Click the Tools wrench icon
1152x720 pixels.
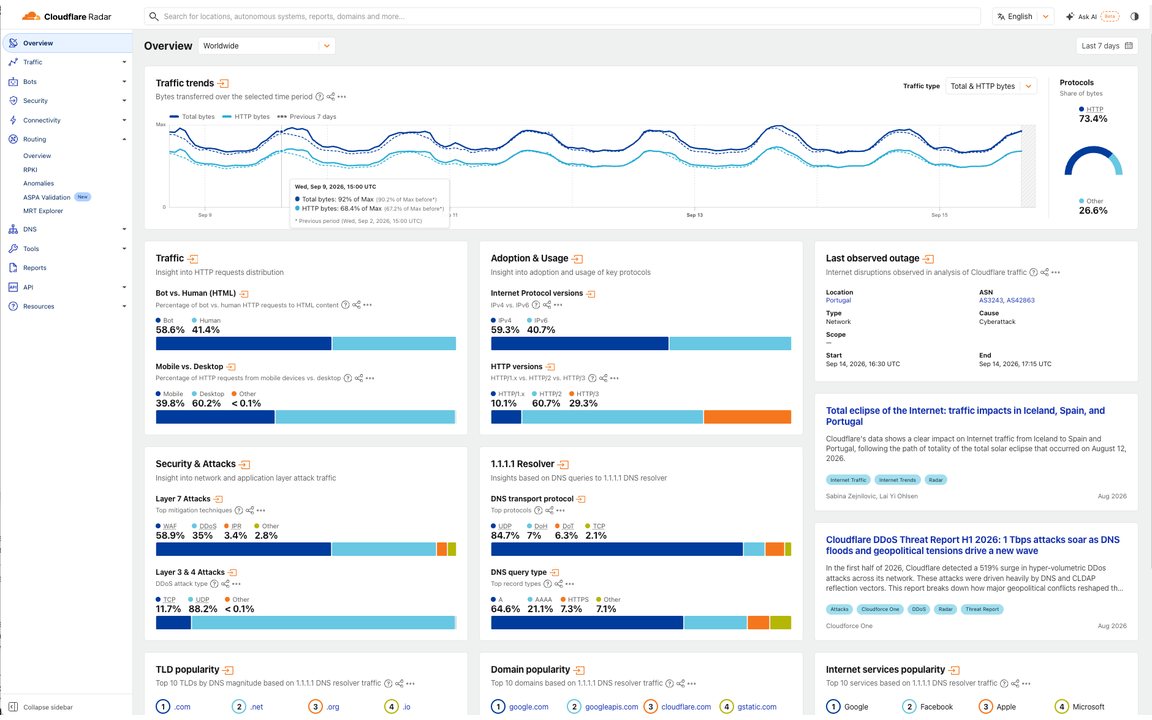point(12,248)
